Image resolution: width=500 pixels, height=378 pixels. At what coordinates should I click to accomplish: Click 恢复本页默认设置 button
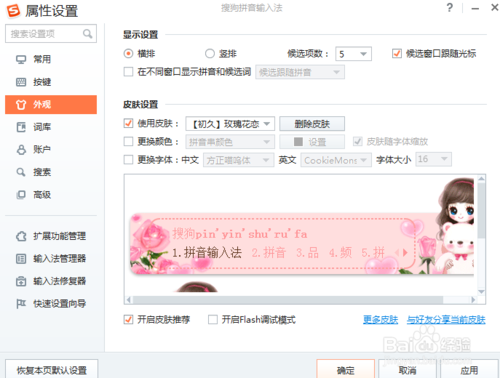point(52,370)
